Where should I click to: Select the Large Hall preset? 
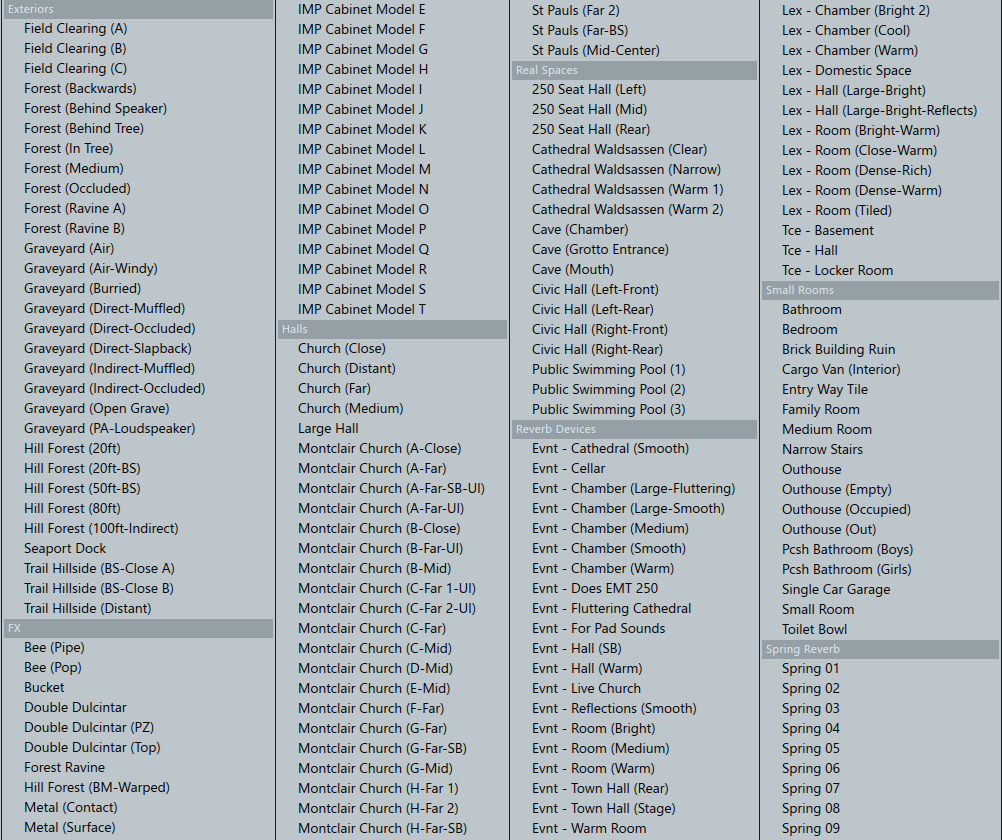click(328, 429)
